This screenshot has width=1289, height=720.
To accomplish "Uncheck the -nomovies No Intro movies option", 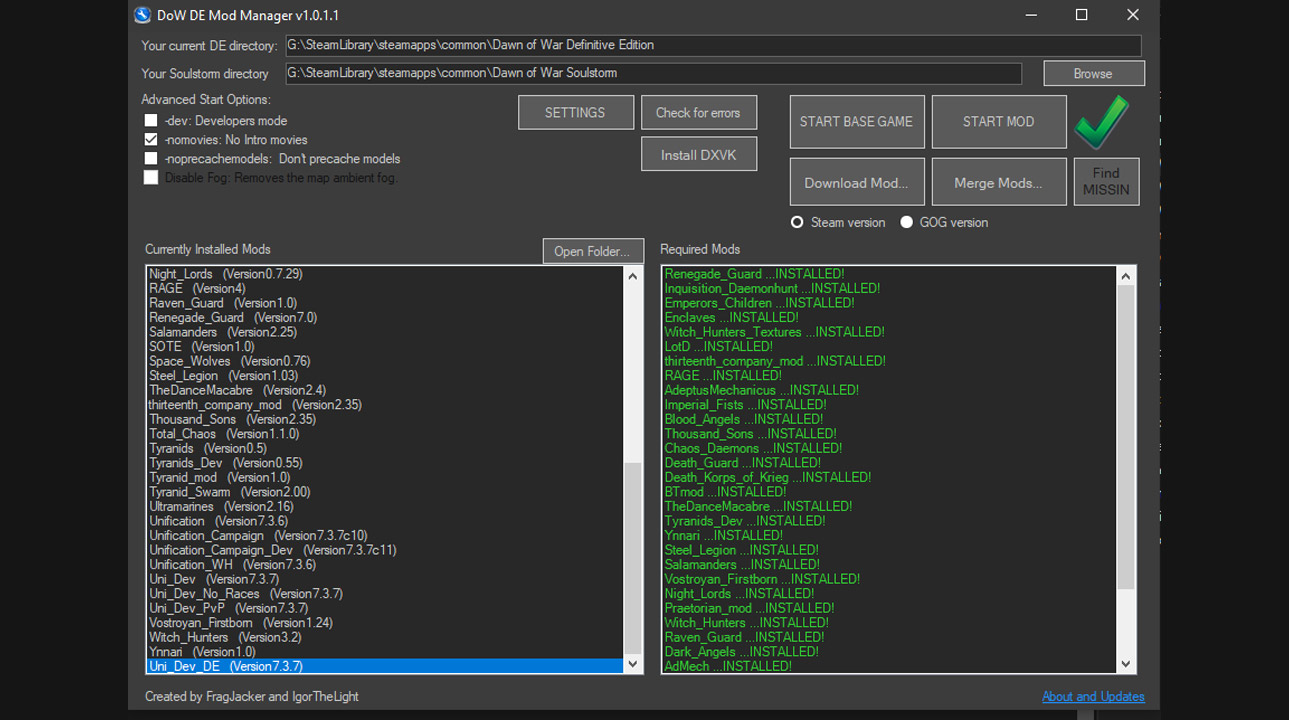I will pyautogui.click(x=151, y=140).
